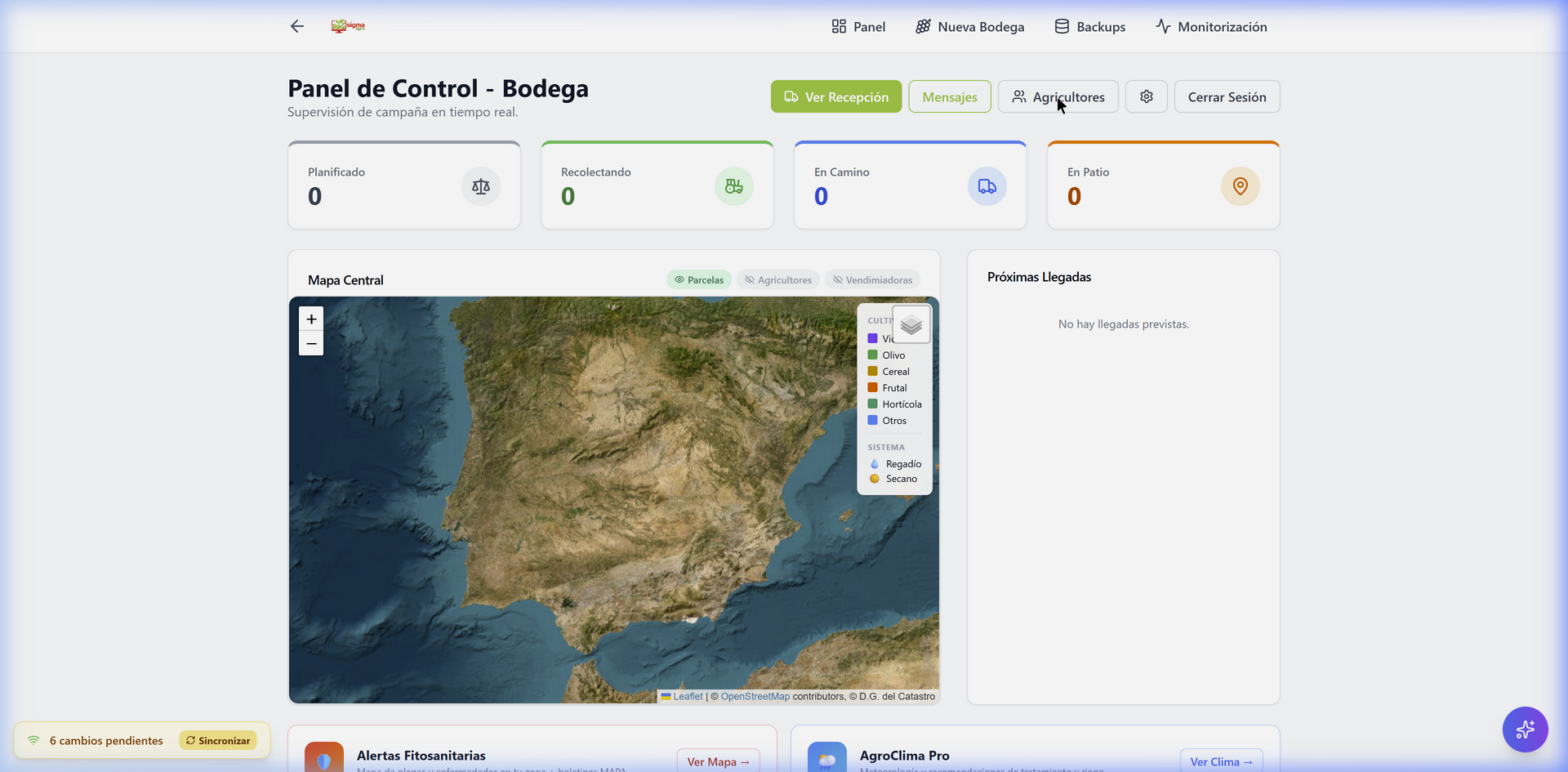Click Hortícola legend entry

point(894,404)
